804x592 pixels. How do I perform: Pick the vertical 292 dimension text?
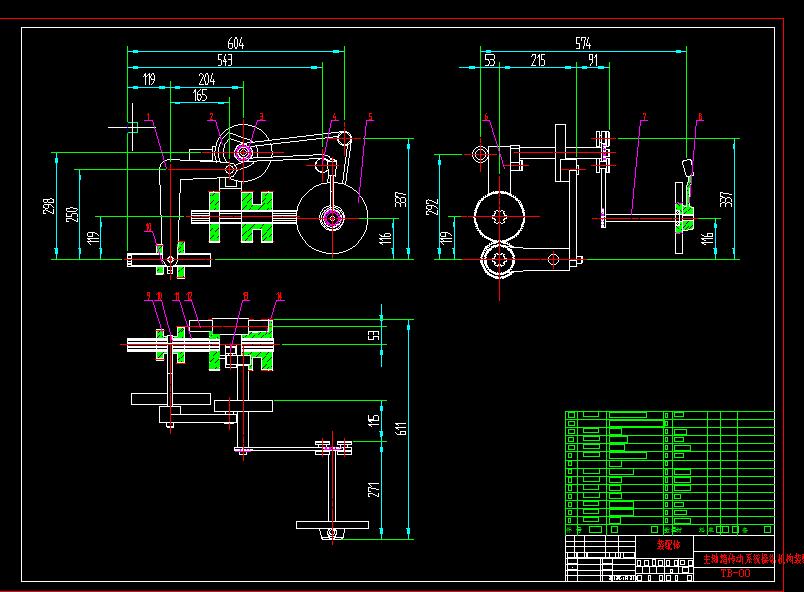click(x=433, y=207)
